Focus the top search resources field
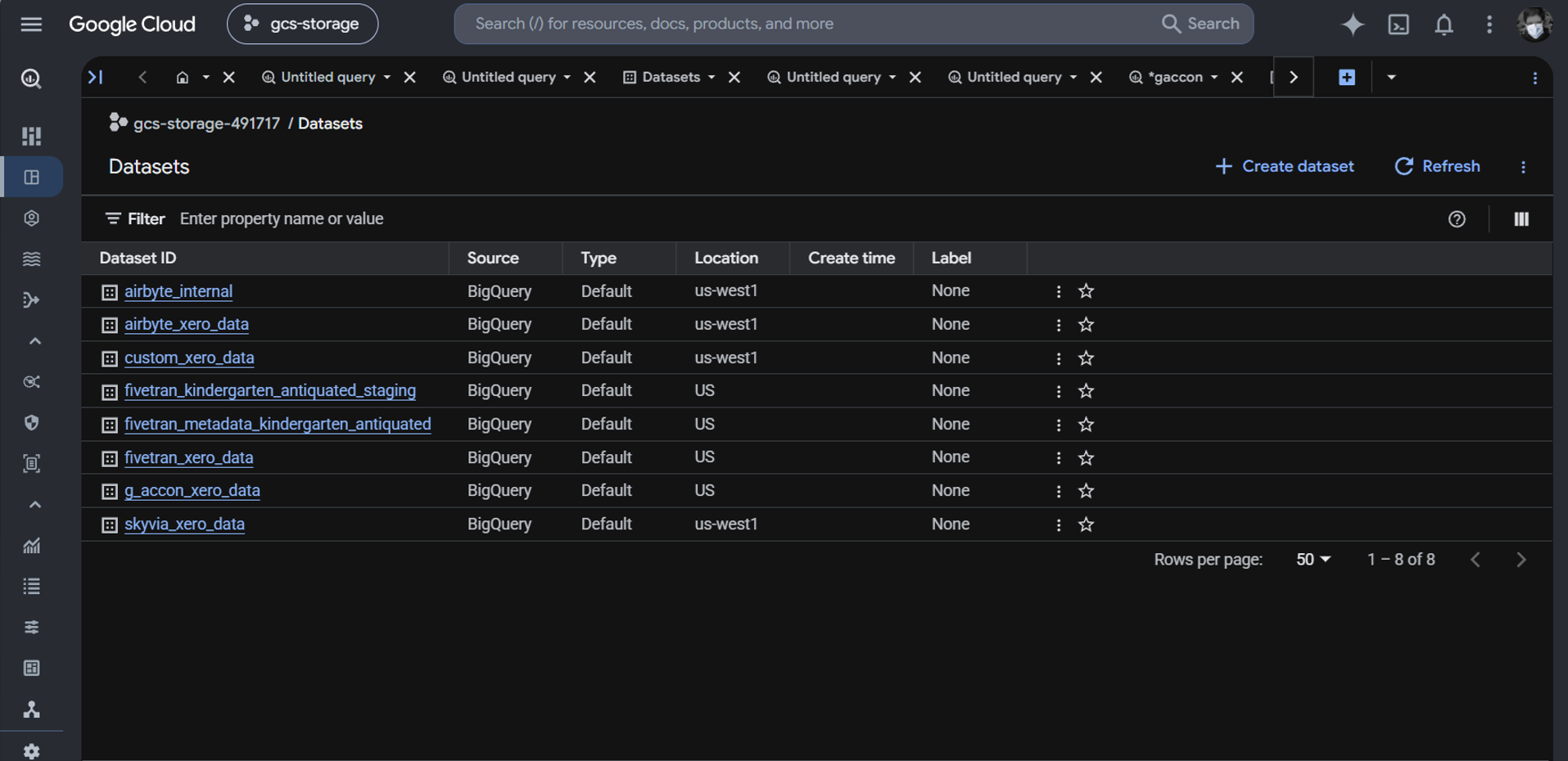Screen dimensions: 1568x761 (853, 24)
